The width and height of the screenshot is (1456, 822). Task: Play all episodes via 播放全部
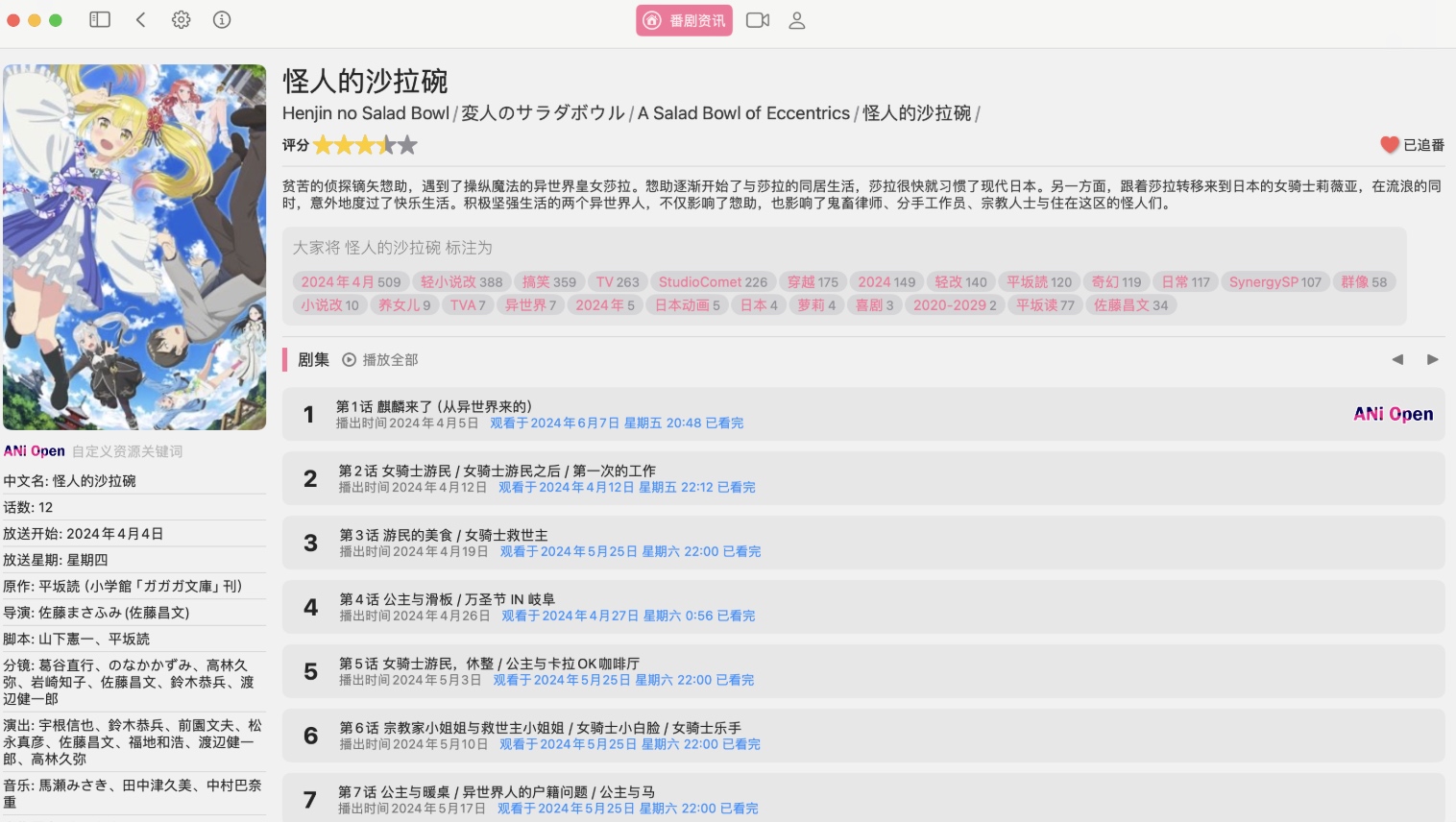tap(380, 359)
